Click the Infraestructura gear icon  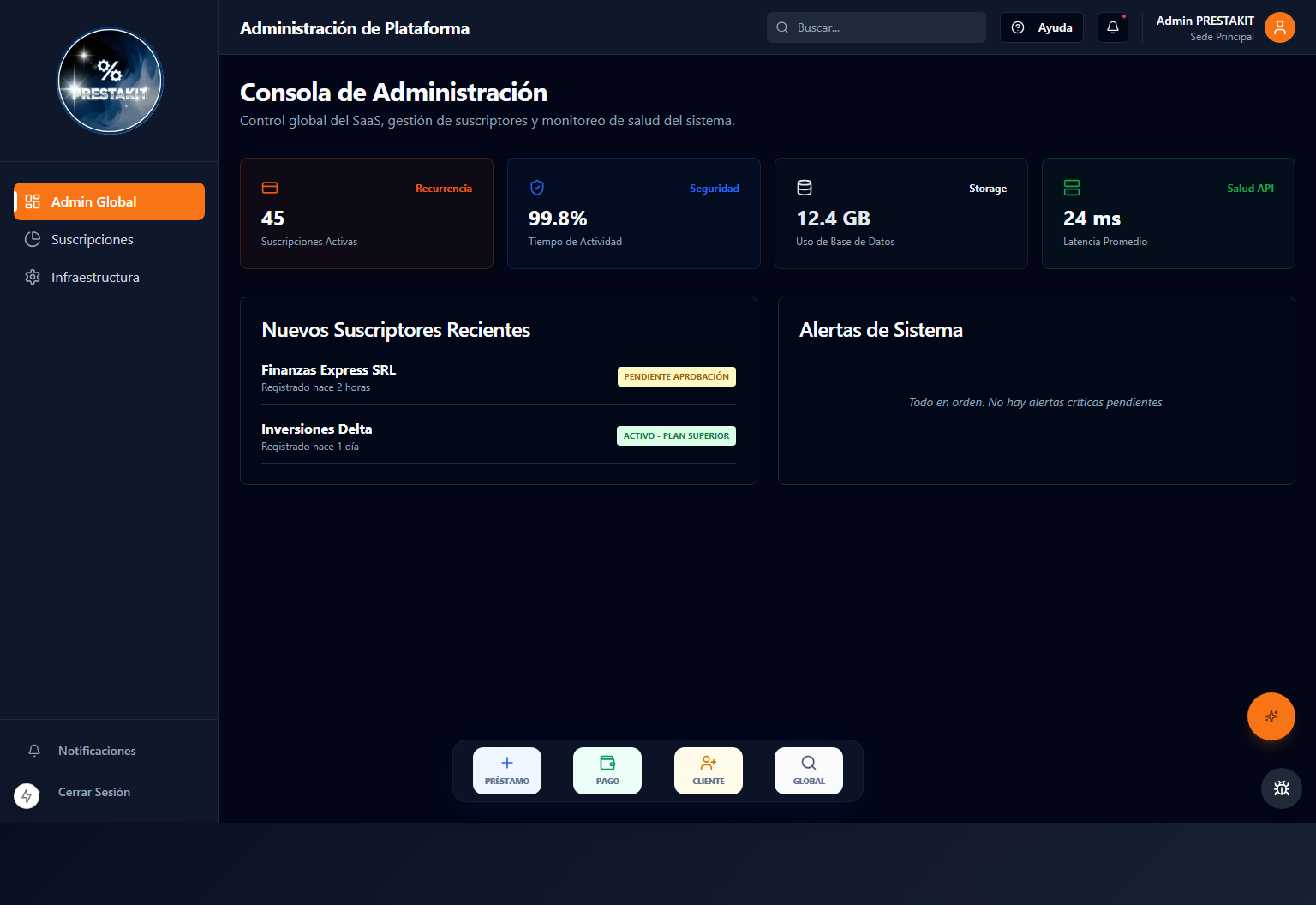(x=33, y=277)
